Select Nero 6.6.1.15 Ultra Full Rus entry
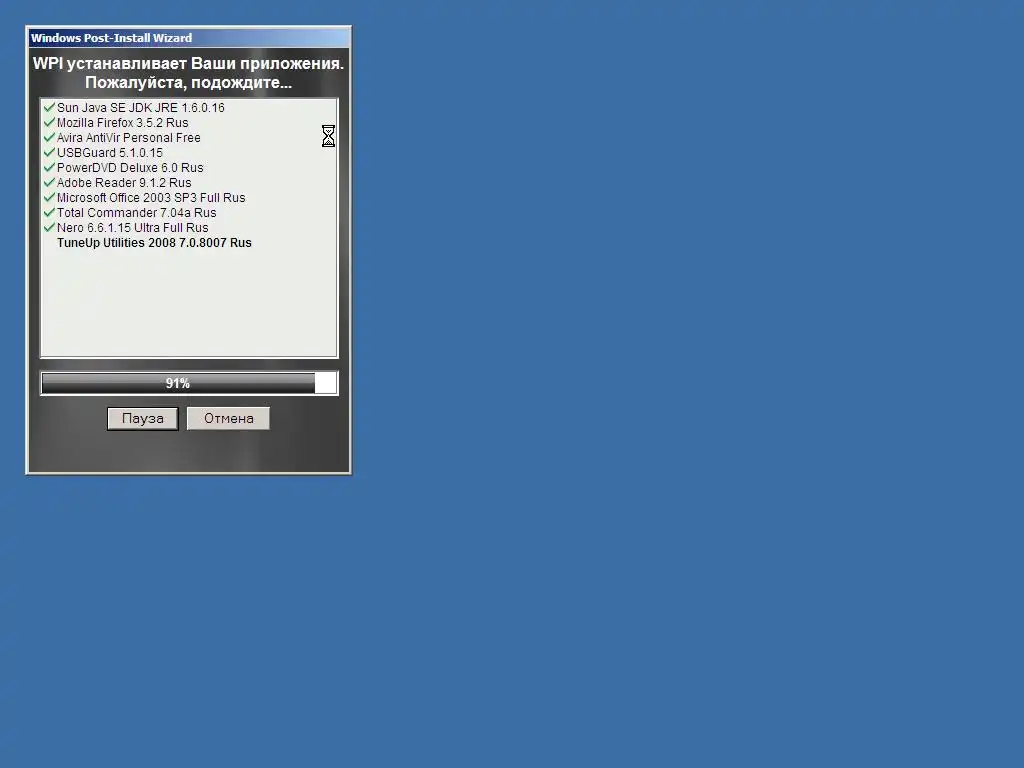 pos(133,228)
